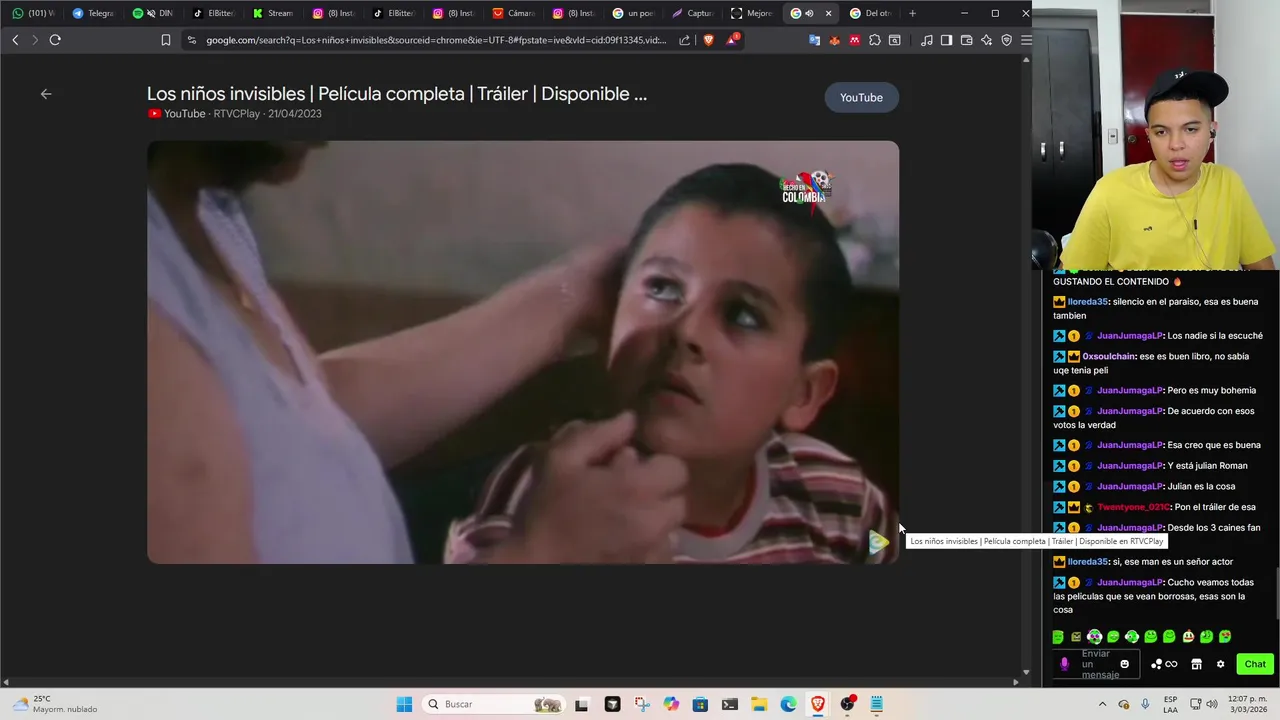Switch to the Stream tab
1280x720 pixels.
[x=273, y=13]
